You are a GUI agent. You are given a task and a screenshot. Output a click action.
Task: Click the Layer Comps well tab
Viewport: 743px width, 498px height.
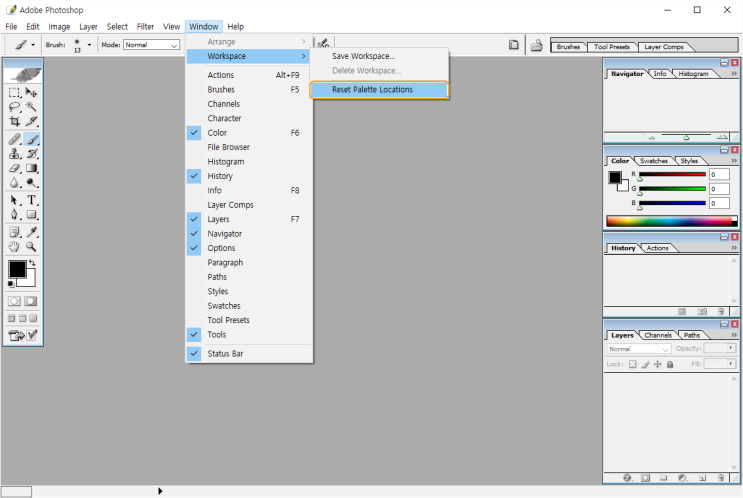click(663, 47)
